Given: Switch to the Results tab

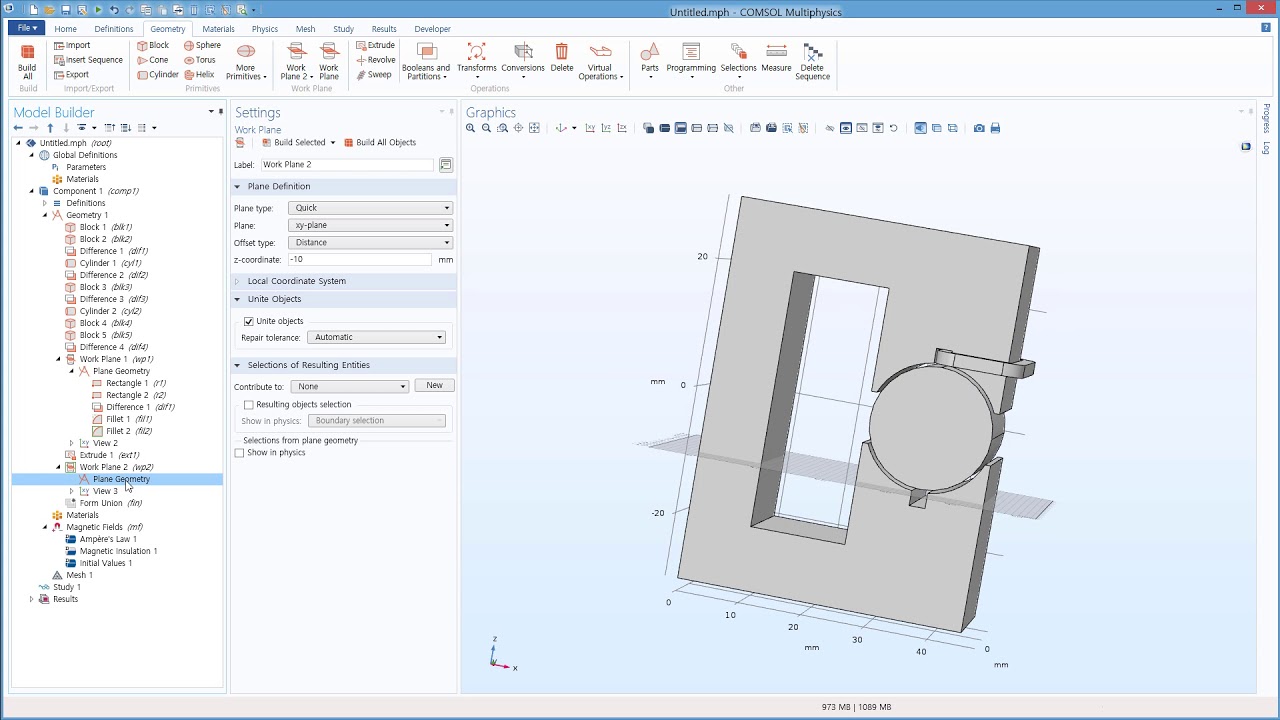Looking at the screenshot, I should [x=384, y=29].
